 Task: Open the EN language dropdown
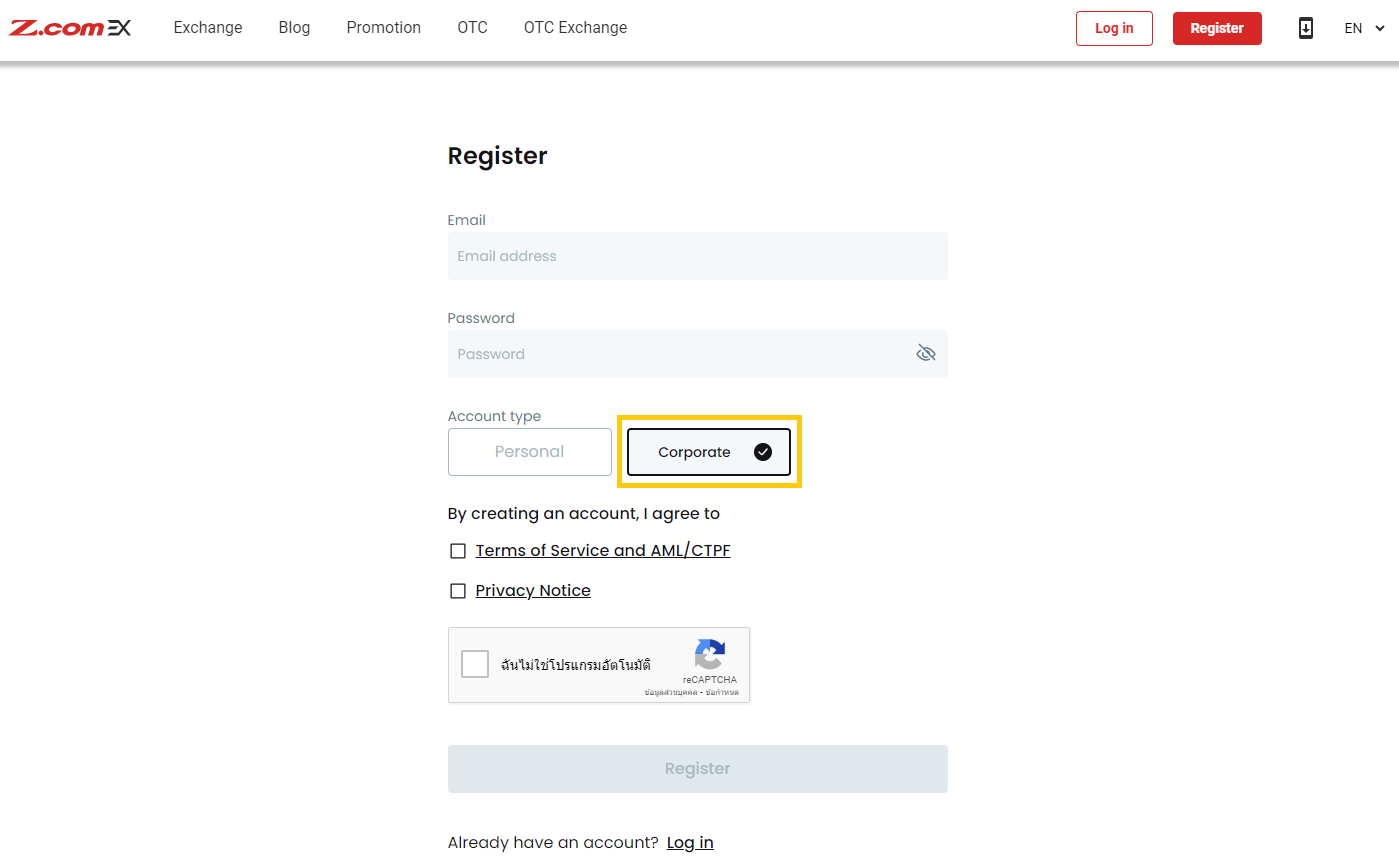(1353, 28)
